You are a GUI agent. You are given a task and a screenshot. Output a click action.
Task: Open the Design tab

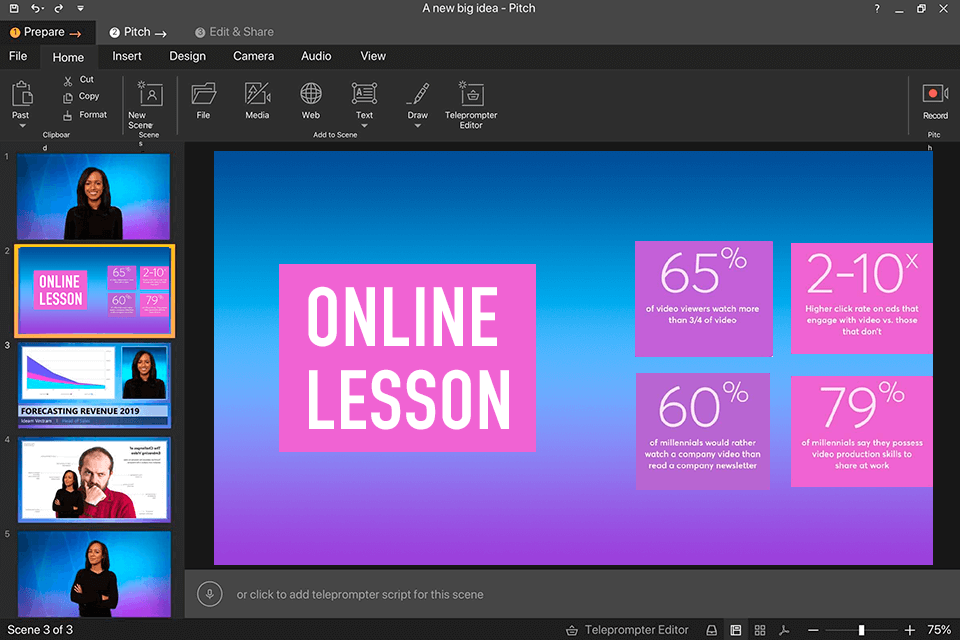coord(187,56)
